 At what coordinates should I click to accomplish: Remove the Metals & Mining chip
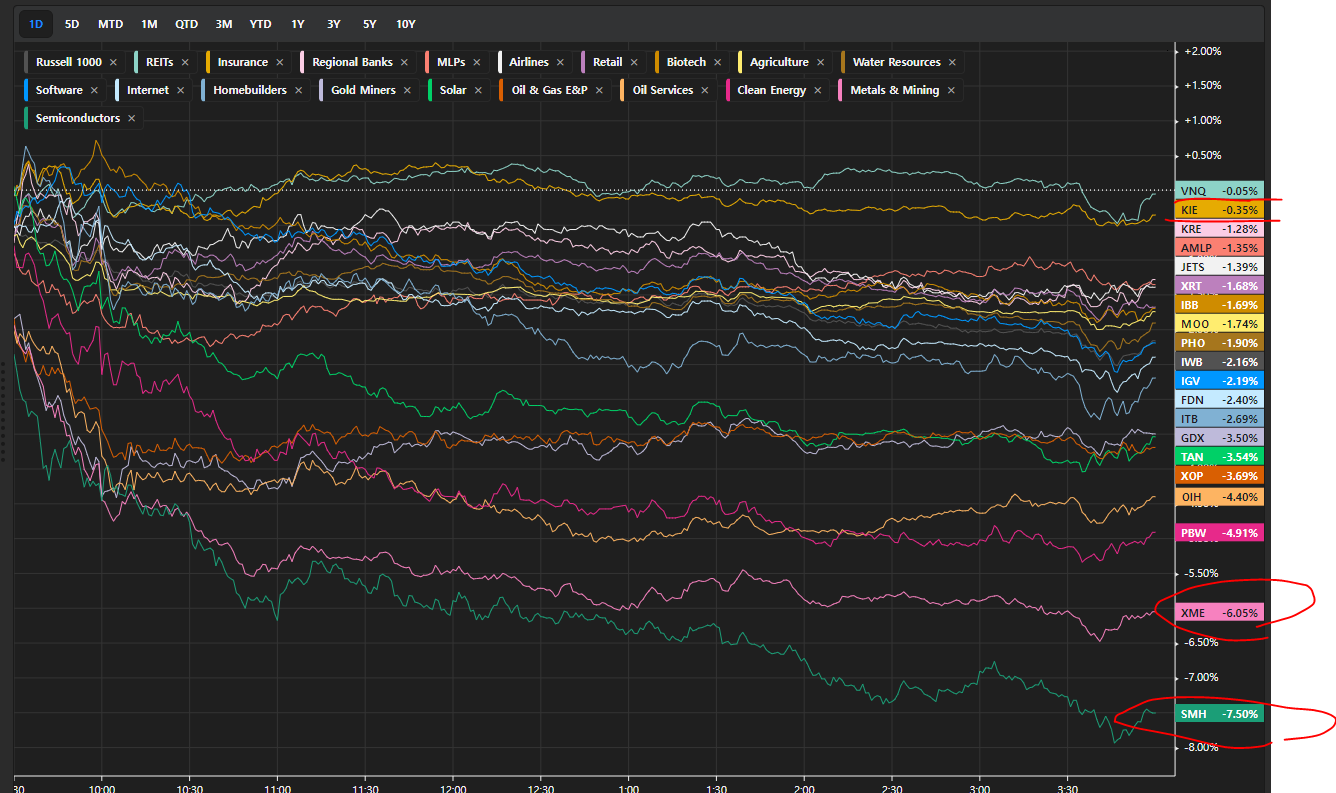951,90
